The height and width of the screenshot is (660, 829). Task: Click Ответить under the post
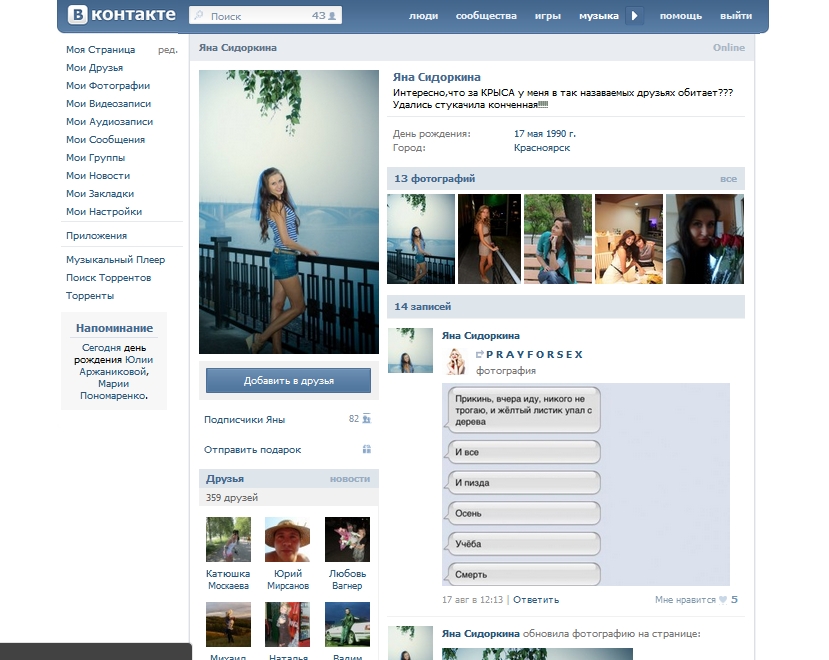[536, 600]
